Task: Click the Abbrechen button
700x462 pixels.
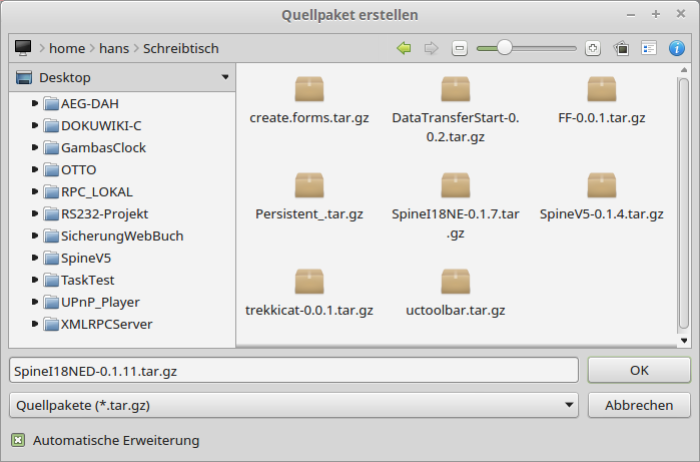Action: click(x=638, y=405)
